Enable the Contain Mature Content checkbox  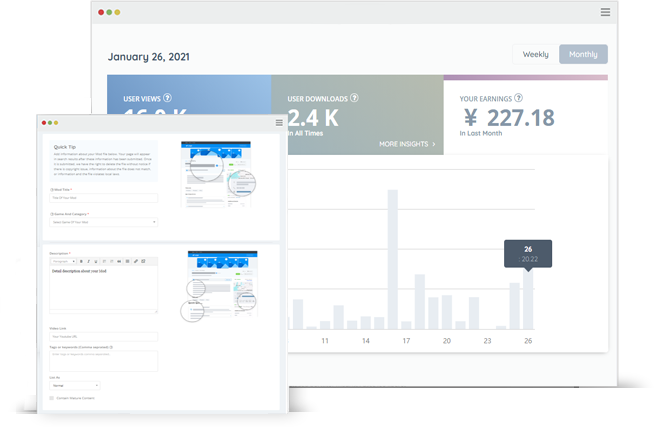(52, 398)
